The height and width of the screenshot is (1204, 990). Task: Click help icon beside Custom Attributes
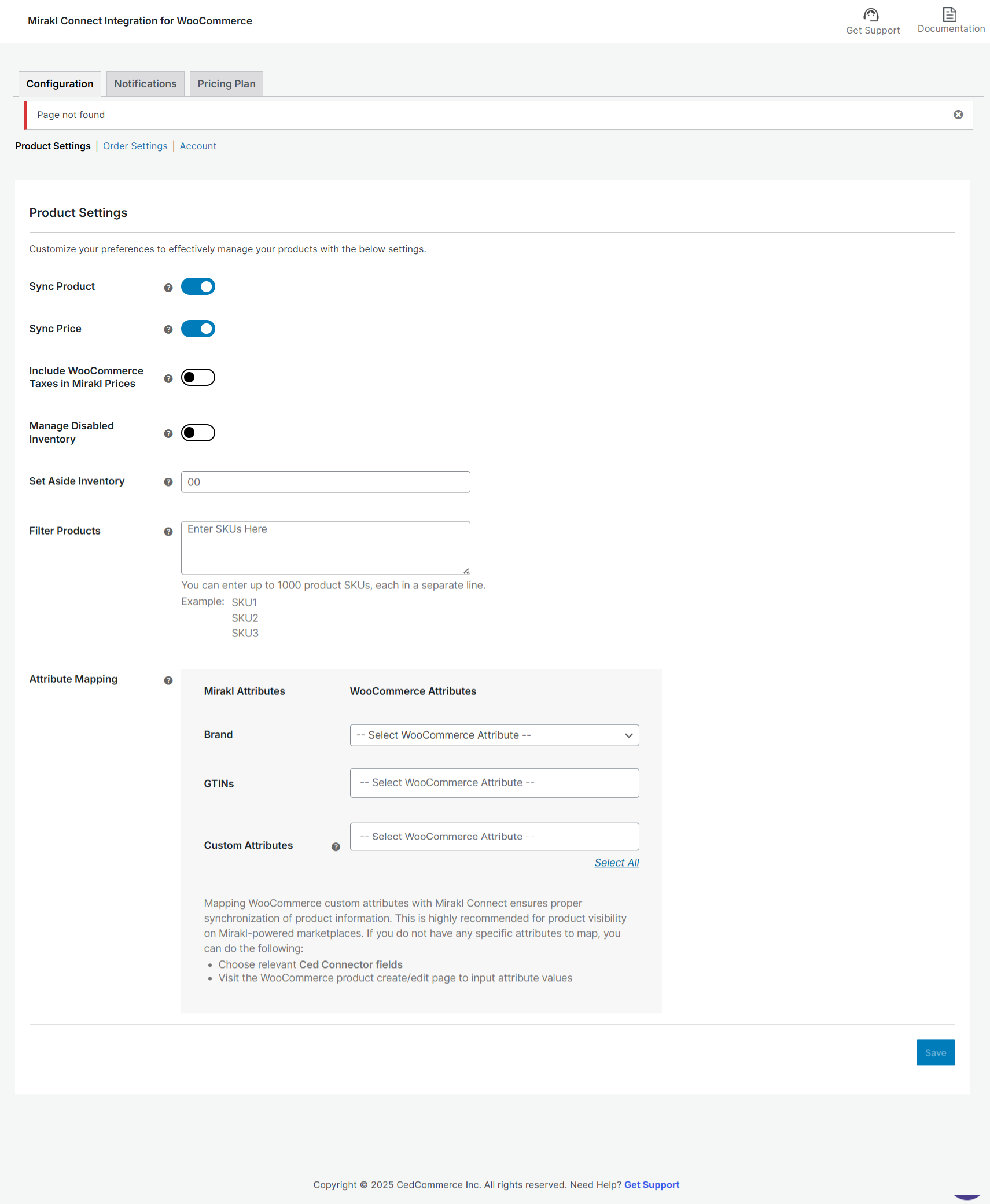[336, 847]
